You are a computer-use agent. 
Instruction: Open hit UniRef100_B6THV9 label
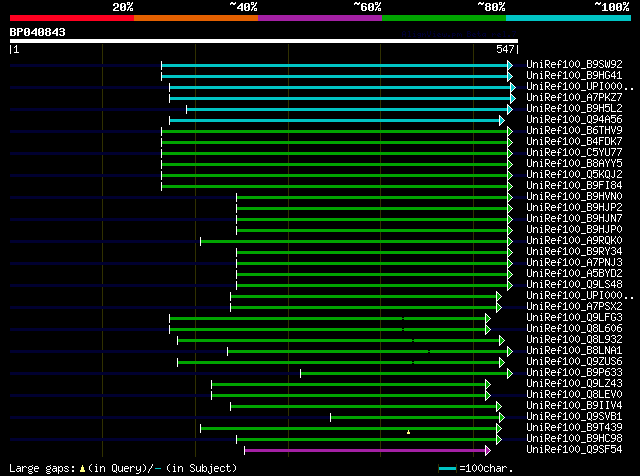(574, 131)
